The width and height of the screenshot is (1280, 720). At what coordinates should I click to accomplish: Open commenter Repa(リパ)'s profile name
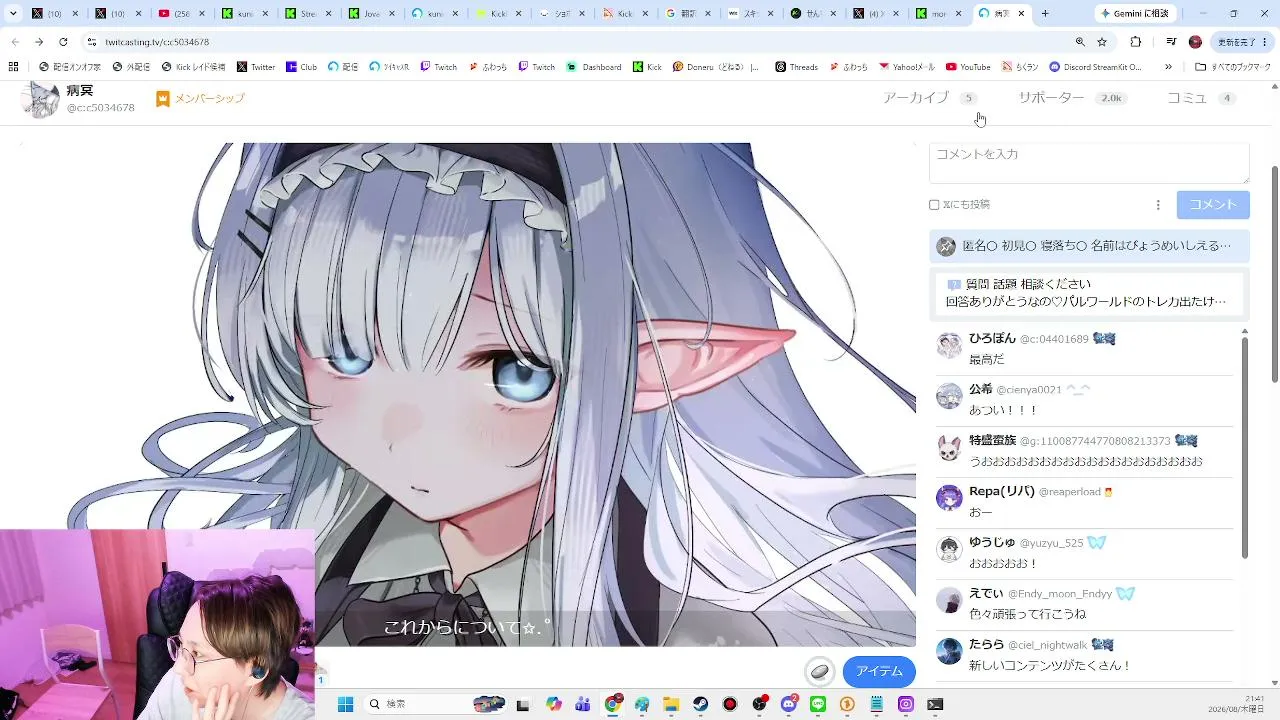tap(1002, 492)
